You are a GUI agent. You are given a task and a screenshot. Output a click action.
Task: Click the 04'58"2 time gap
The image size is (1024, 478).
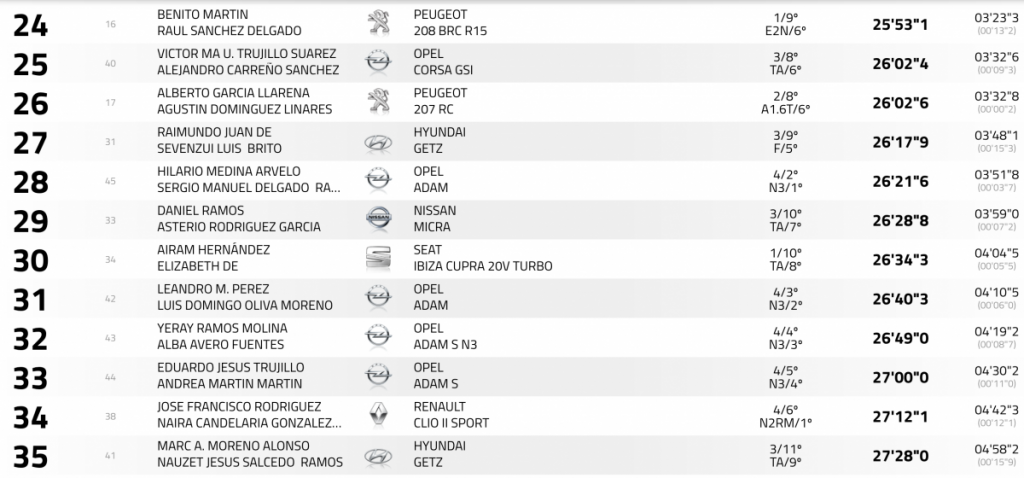click(996, 447)
